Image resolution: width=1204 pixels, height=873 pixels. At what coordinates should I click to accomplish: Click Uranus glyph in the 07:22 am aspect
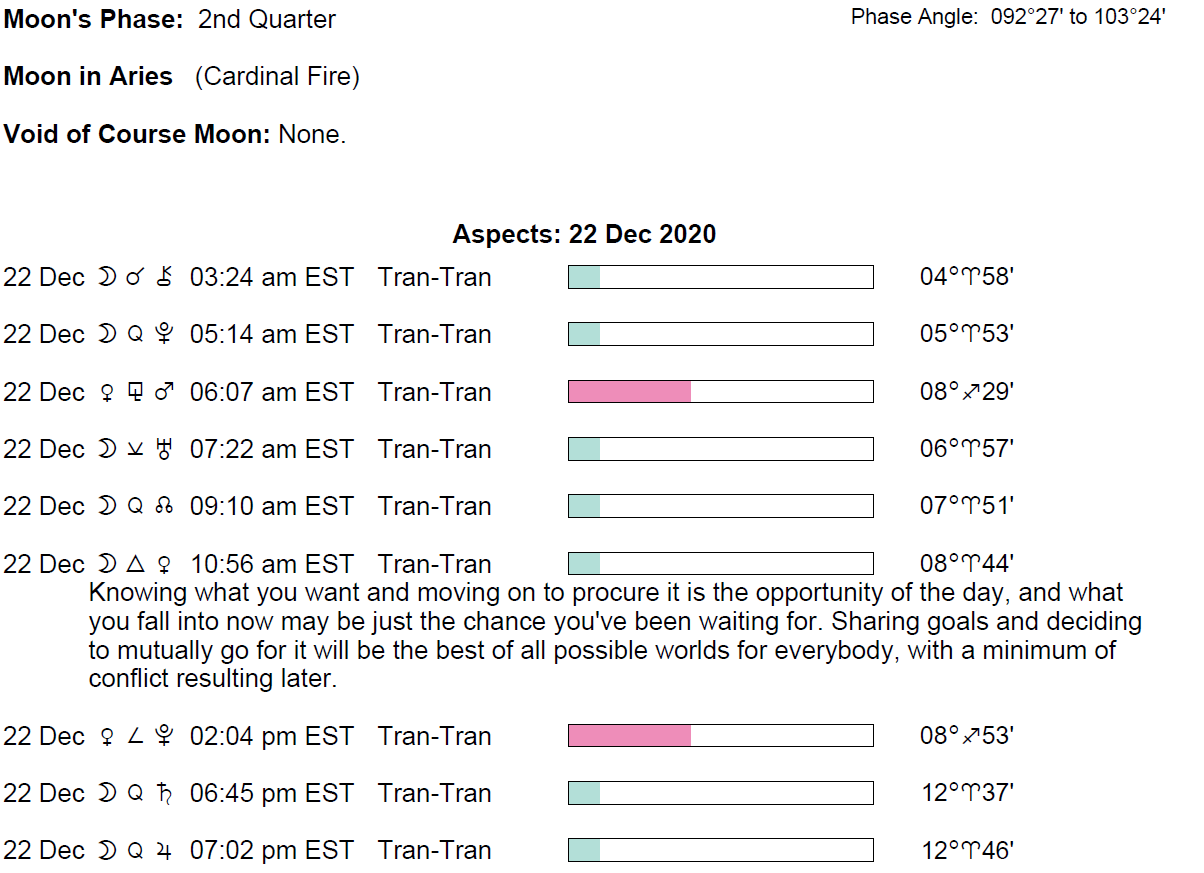(x=166, y=449)
